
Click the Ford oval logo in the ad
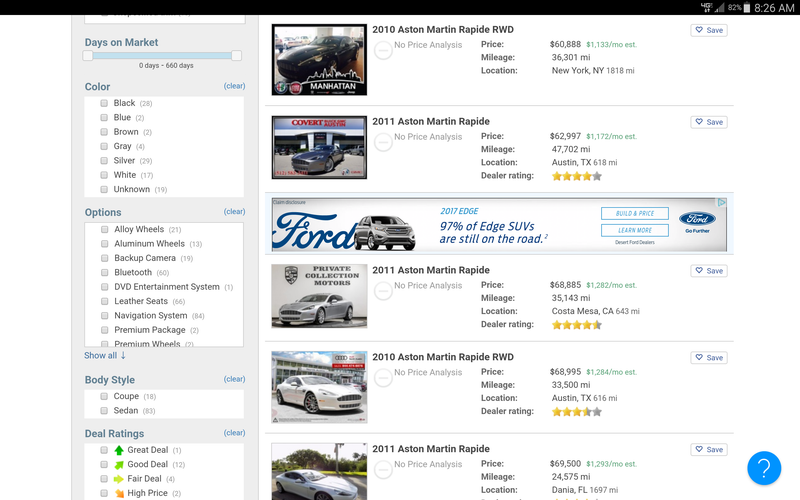(697, 219)
